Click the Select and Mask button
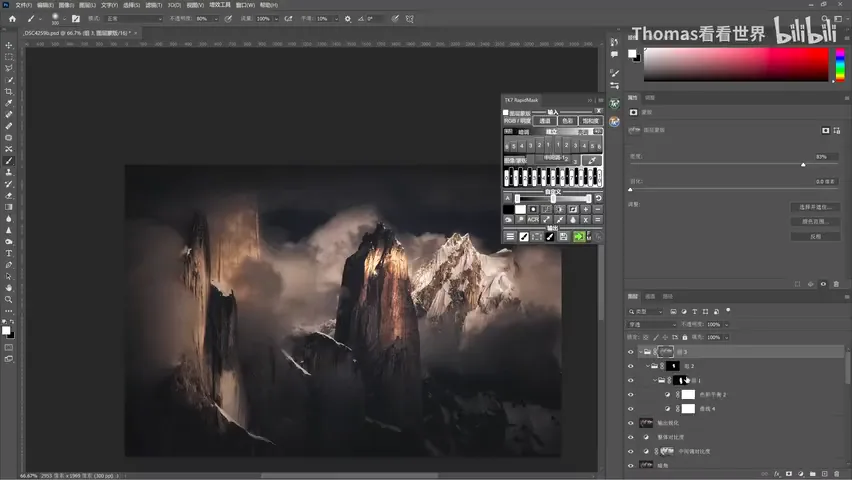Viewport: 852px width, 480px height. click(x=815, y=207)
